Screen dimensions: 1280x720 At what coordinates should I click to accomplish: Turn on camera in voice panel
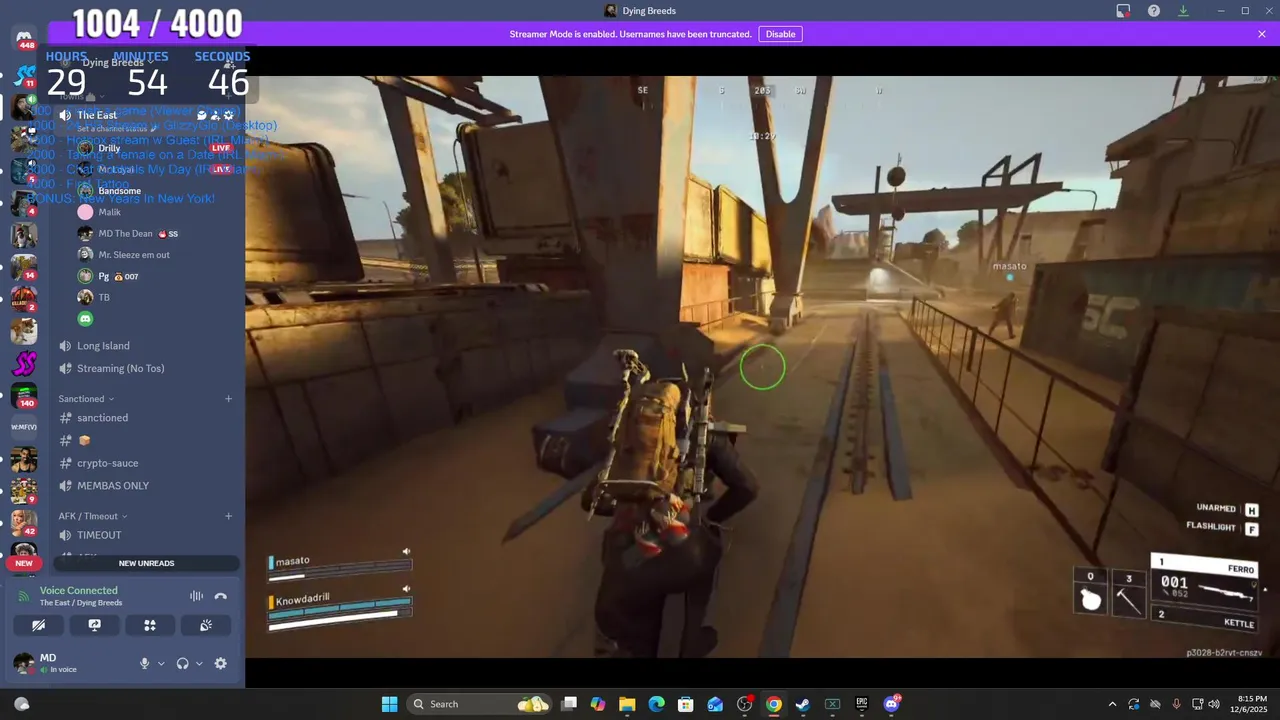click(x=38, y=625)
